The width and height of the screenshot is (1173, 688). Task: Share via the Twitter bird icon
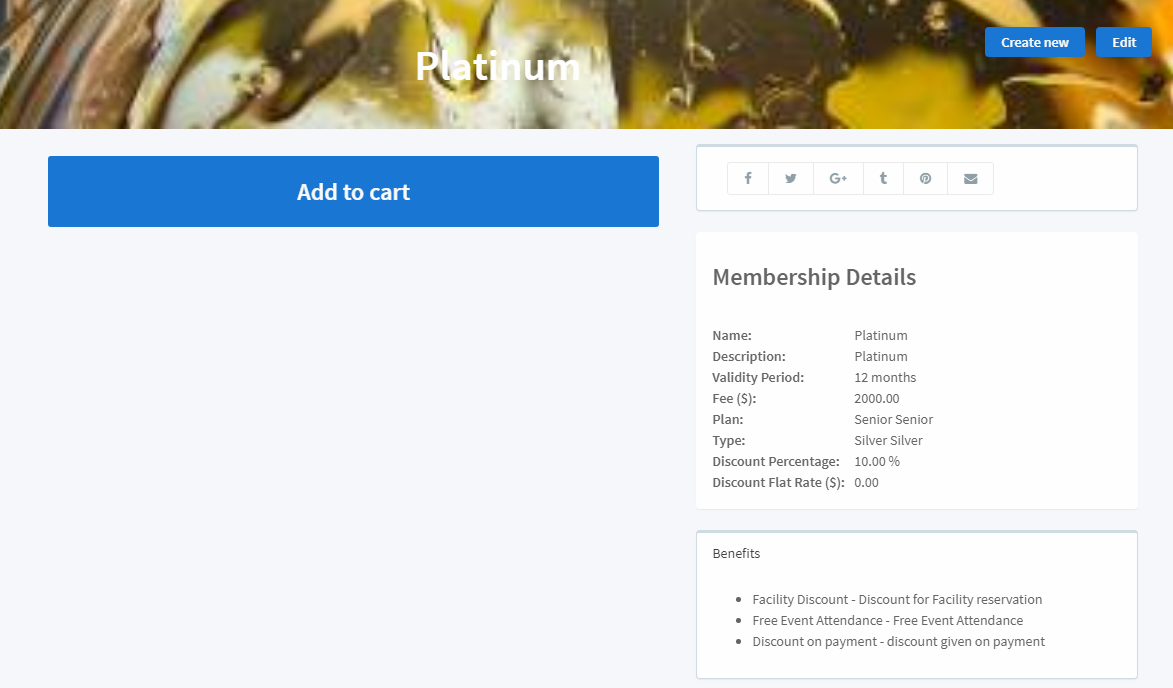(791, 179)
